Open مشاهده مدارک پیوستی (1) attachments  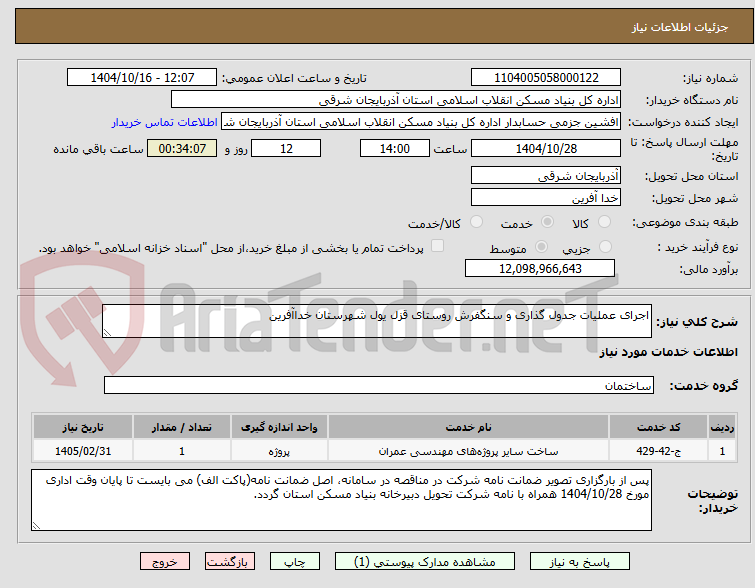pos(425,562)
